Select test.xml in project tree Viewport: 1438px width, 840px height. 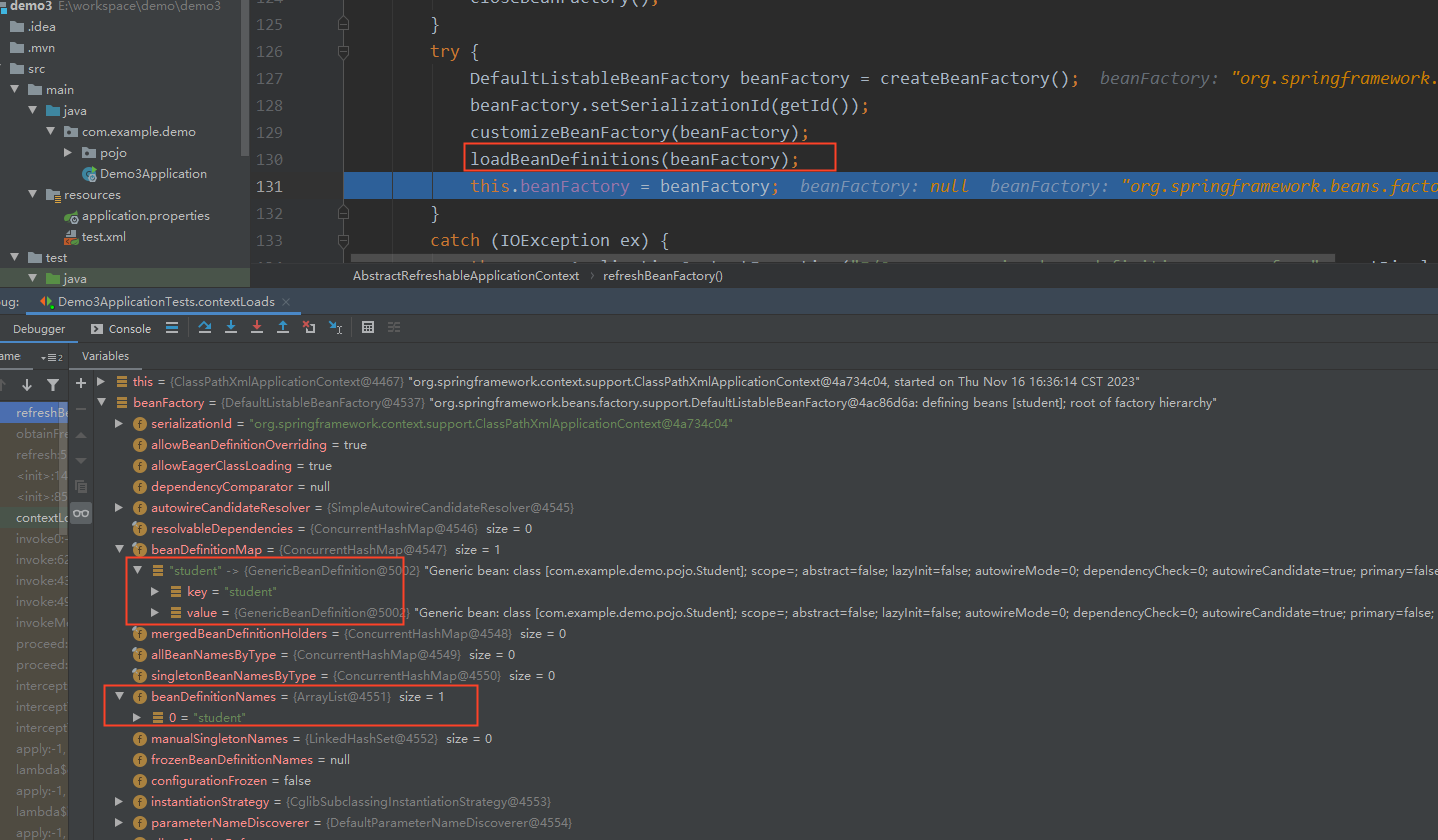[x=104, y=237]
